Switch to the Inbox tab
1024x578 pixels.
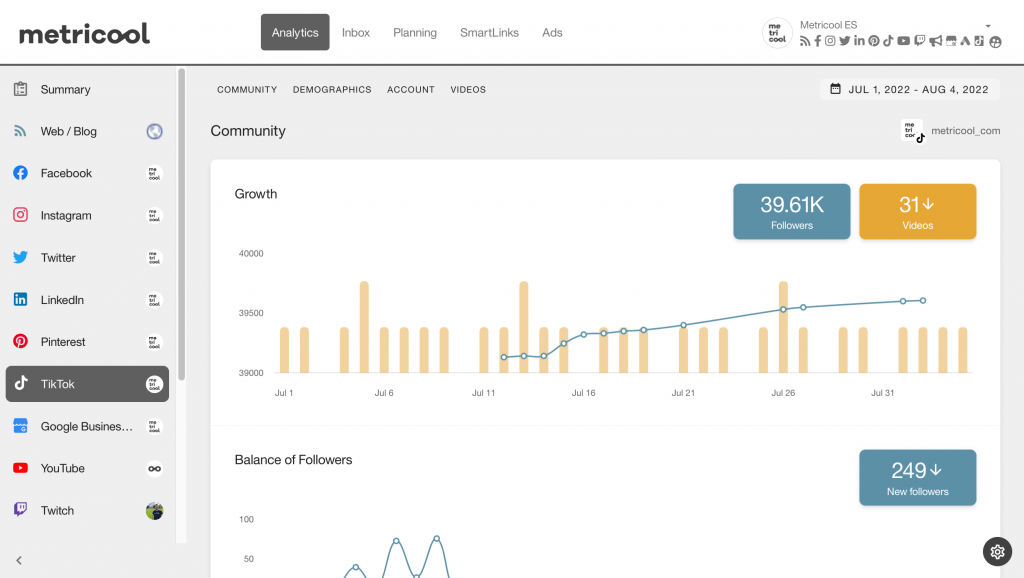pos(356,32)
